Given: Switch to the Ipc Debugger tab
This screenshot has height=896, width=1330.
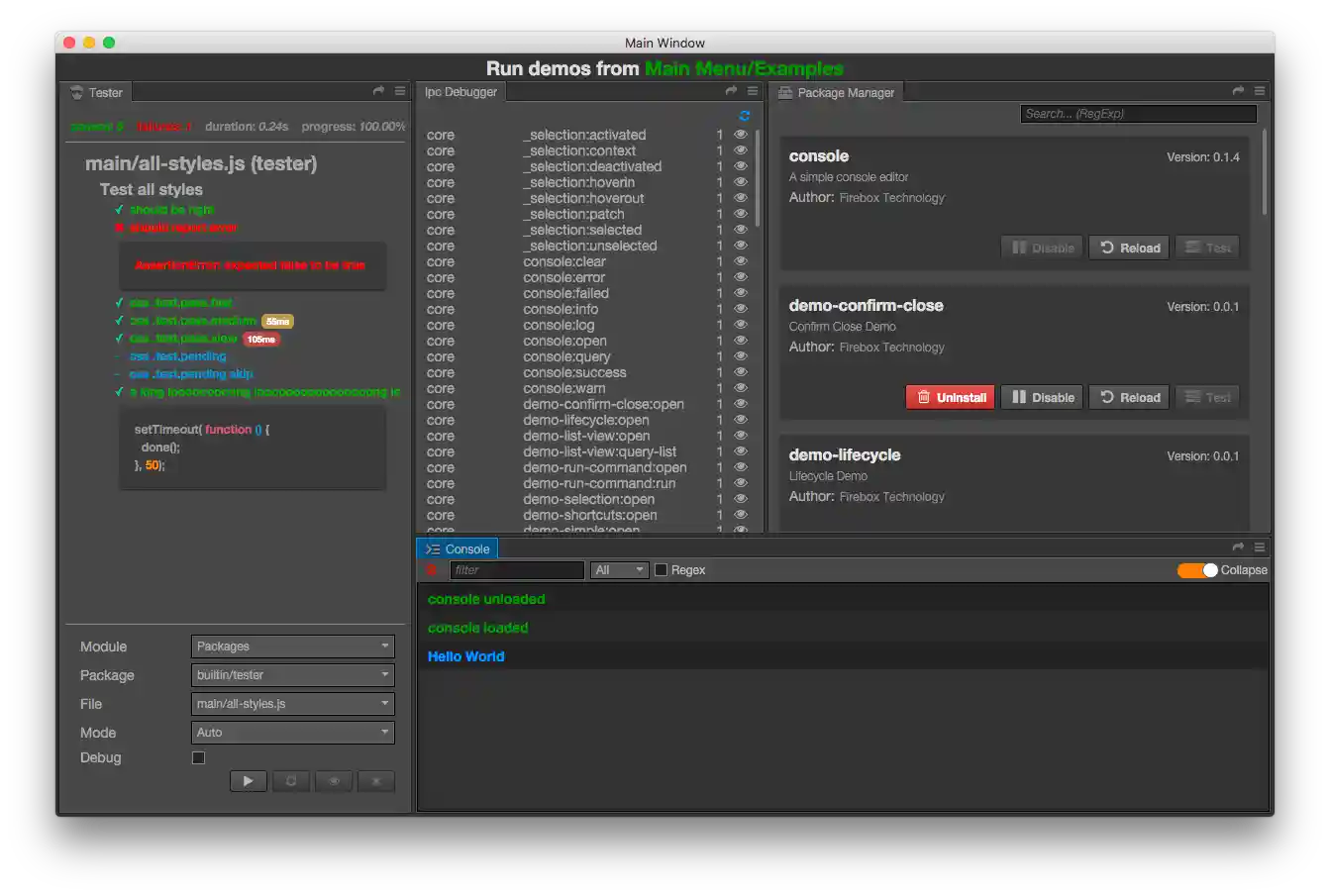Looking at the screenshot, I should (x=460, y=91).
